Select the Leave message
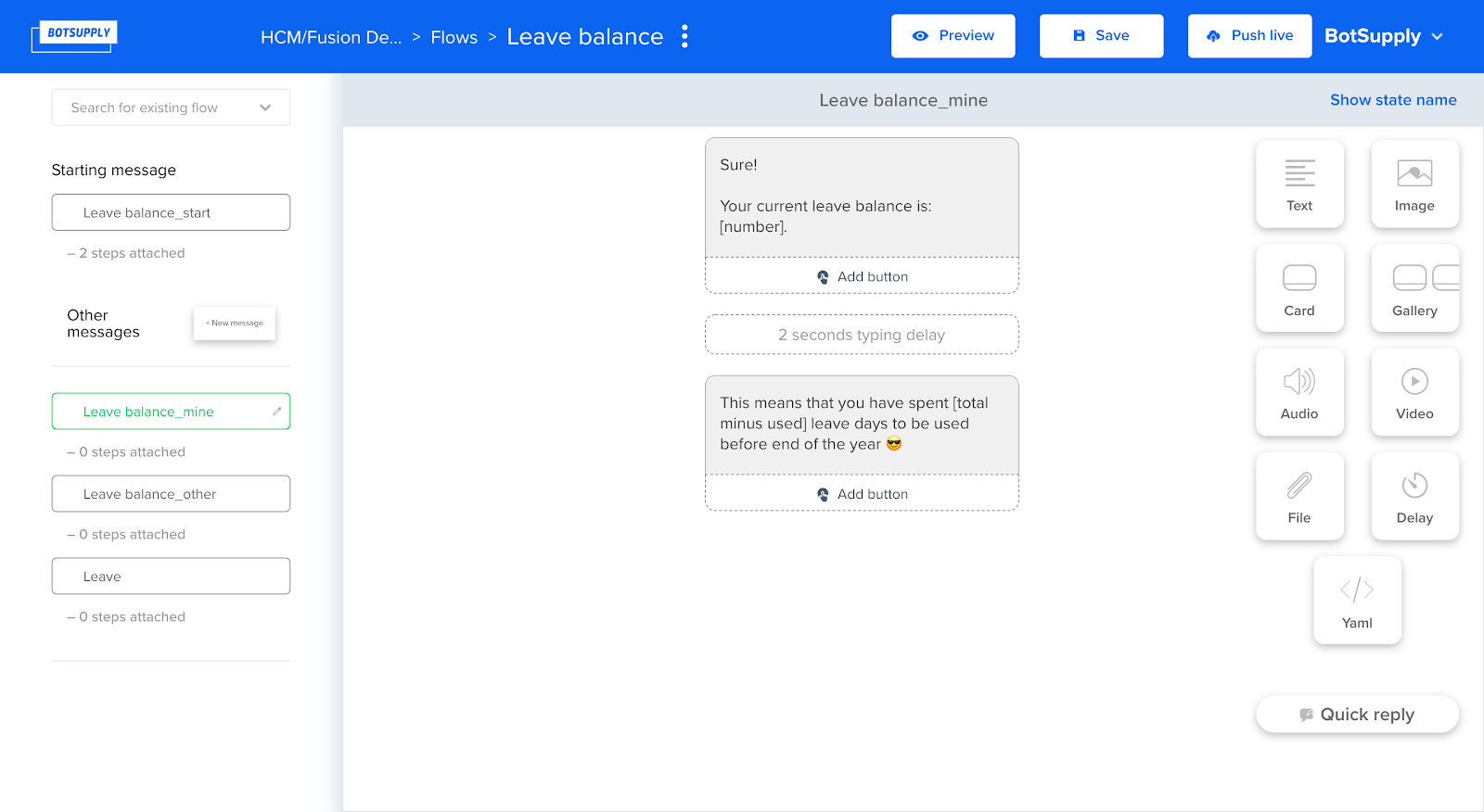The image size is (1484, 812). (x=171, y=577)
